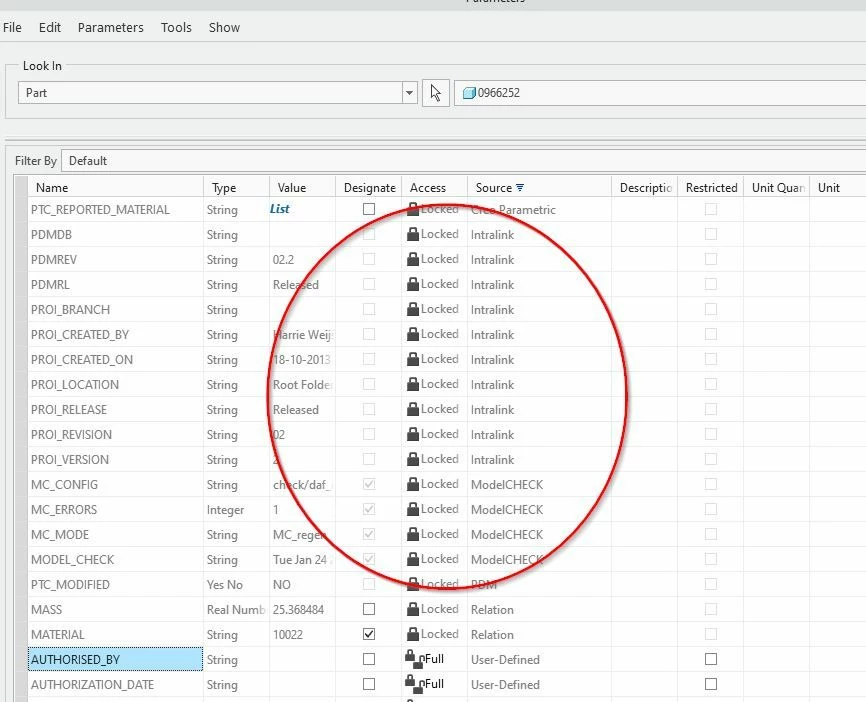
Task: Click the lock icon for MASS
Action: (413, 609)
